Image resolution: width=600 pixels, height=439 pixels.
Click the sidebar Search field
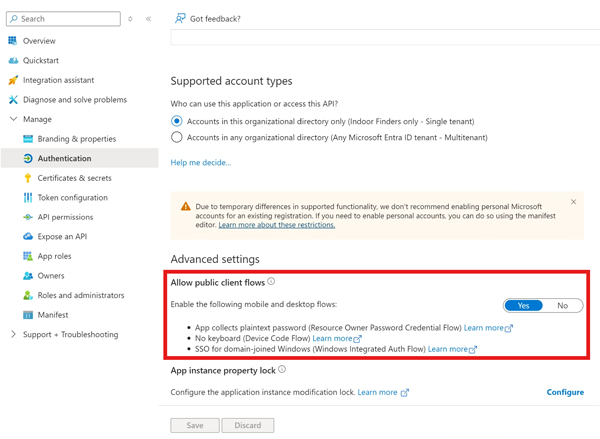[64, 19]
